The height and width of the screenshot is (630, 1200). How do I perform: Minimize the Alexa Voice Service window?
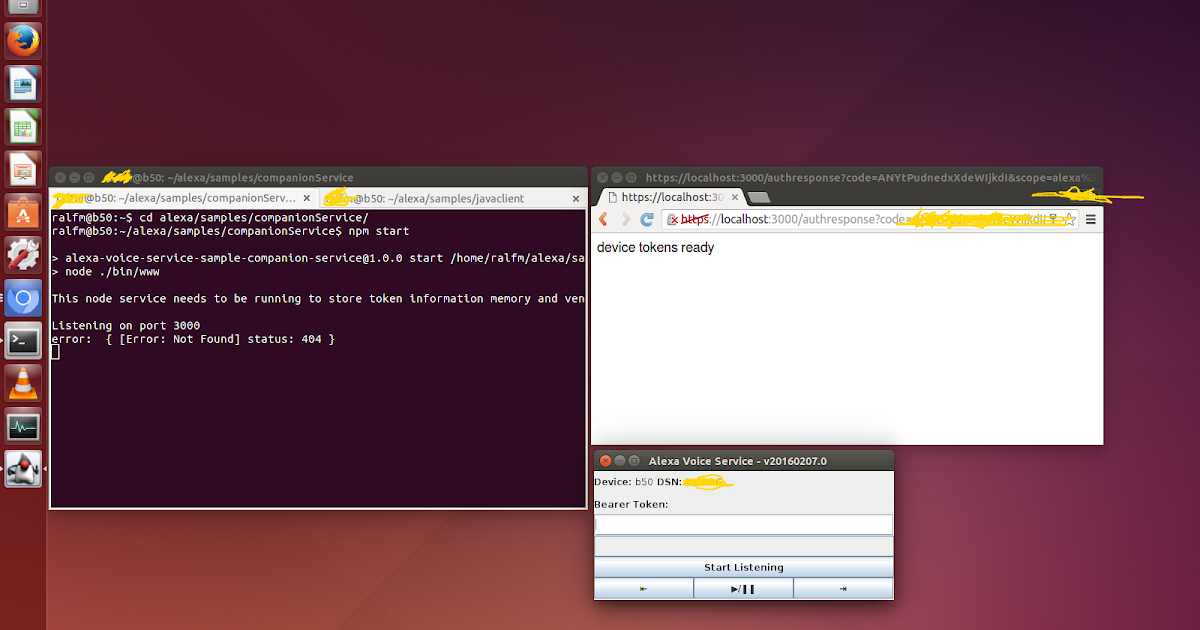tap(620, 461)
